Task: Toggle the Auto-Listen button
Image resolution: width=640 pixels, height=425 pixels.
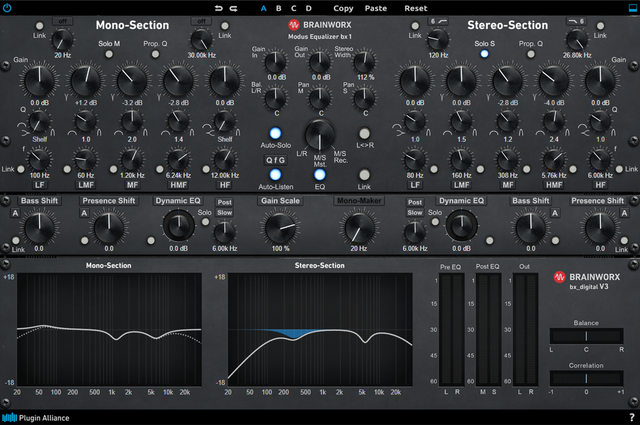Action: click(276, 175)
